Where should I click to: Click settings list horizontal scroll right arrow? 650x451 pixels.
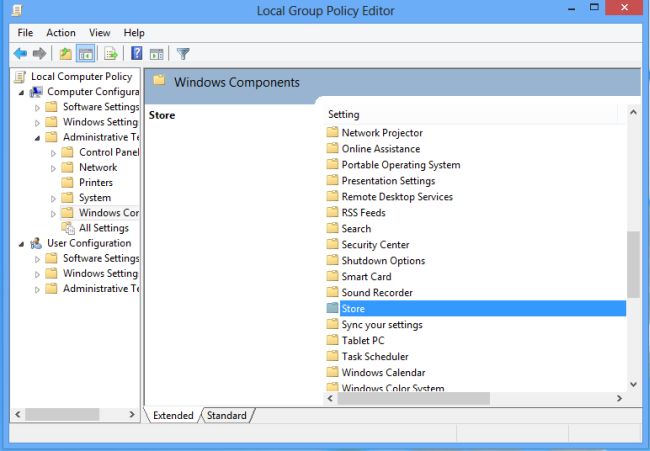(619, 398)
